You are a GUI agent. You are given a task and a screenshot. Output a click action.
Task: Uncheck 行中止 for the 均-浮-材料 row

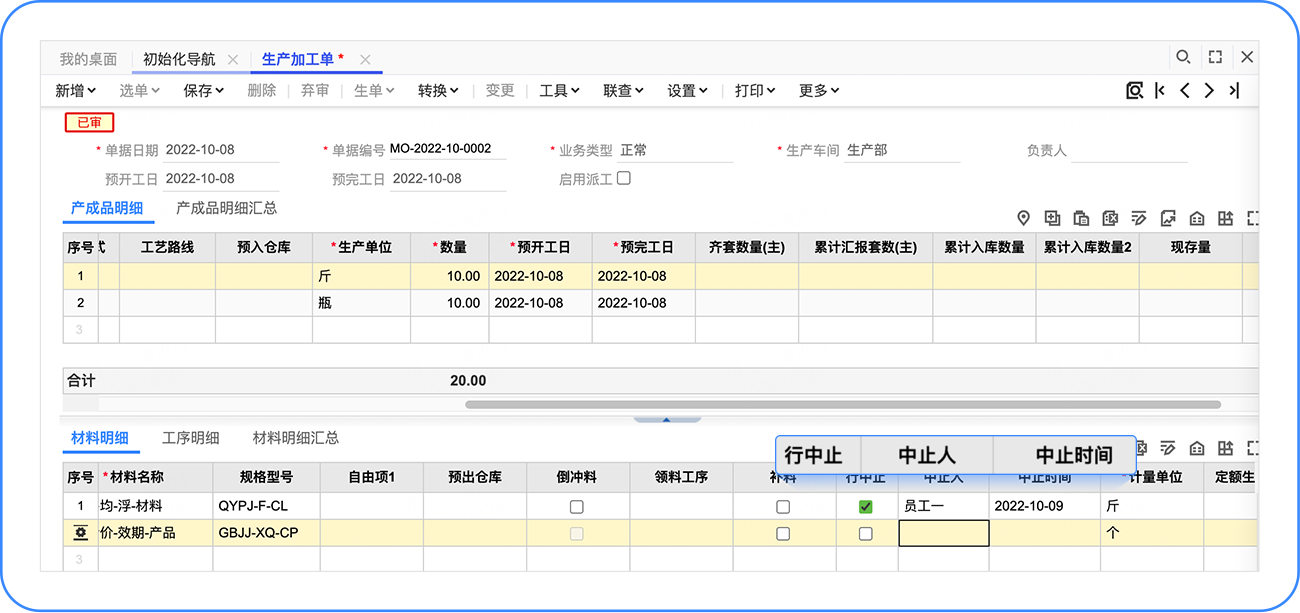(x=866, y=507)
